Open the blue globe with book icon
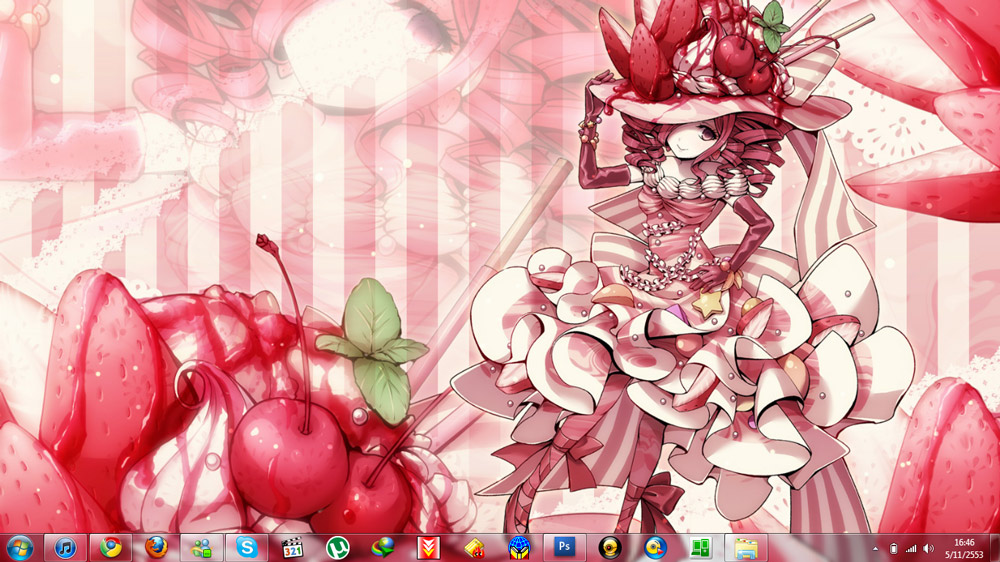The image size is (1000, 562). coord(519,548)
